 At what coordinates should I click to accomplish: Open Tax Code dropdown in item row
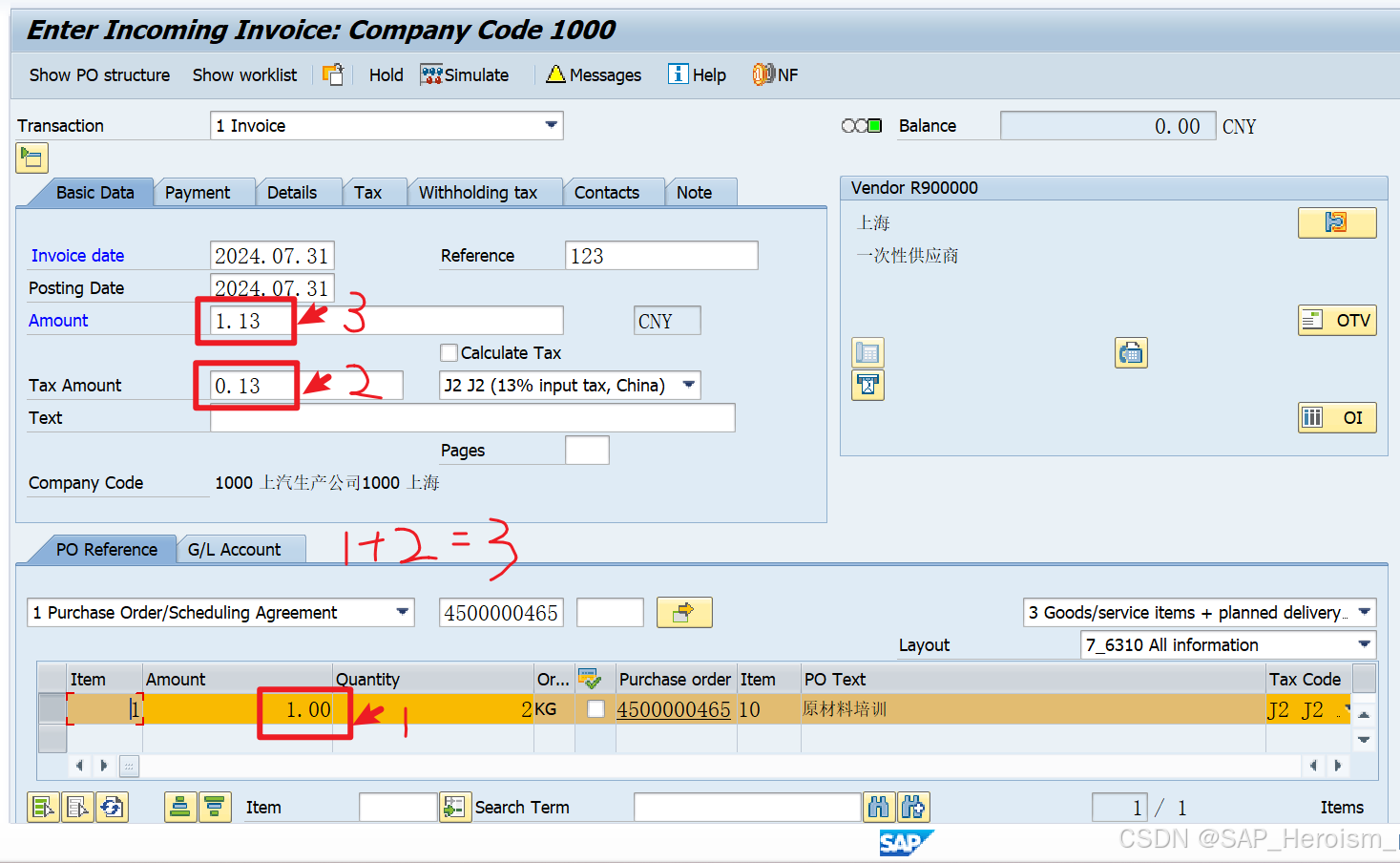point(1348,709)
